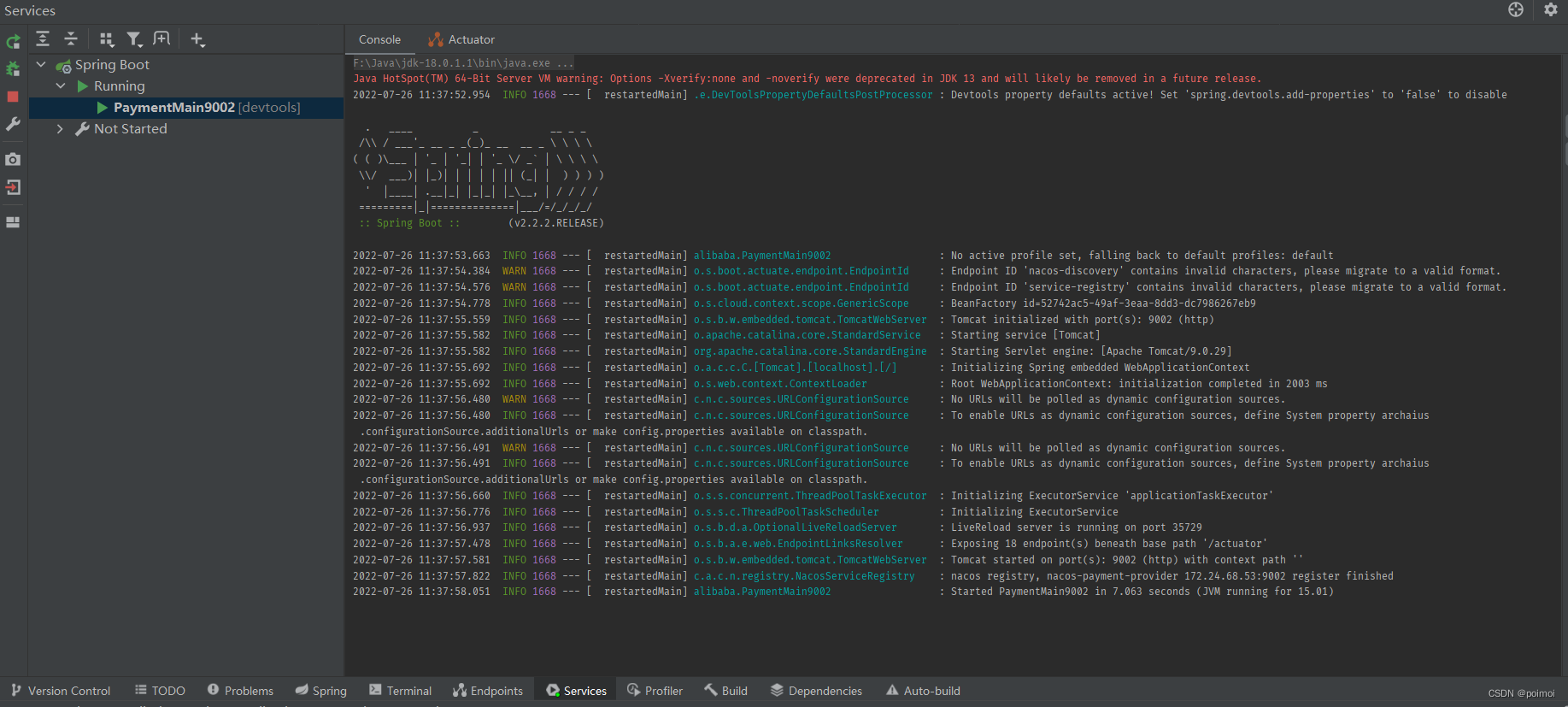Image resolution: width=1568 pixels, height=707 pixels.
Task: Switch to the Console tab
Action: tap(379, 40)
